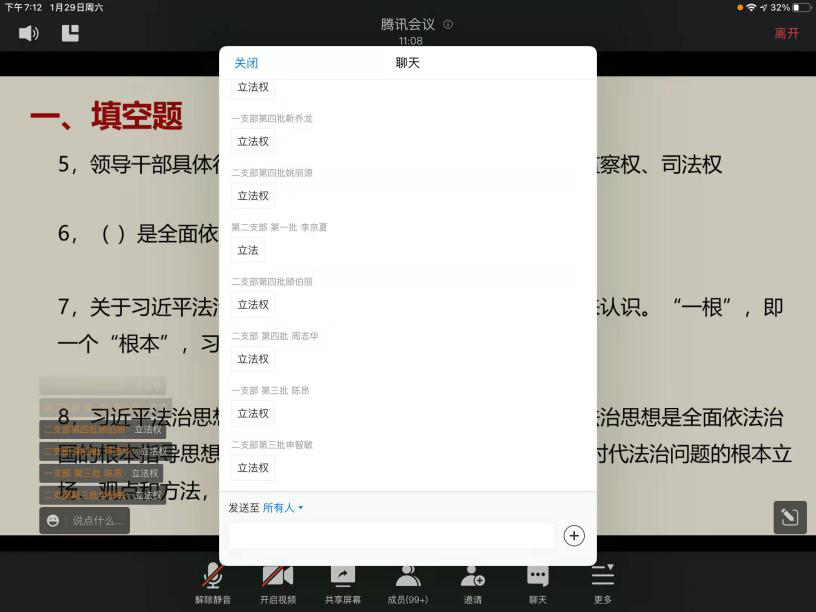816x612 pixels.
Task: Start 共享屏幕 screen sharing
Action: pyautogui.click(x=343, y=582)
